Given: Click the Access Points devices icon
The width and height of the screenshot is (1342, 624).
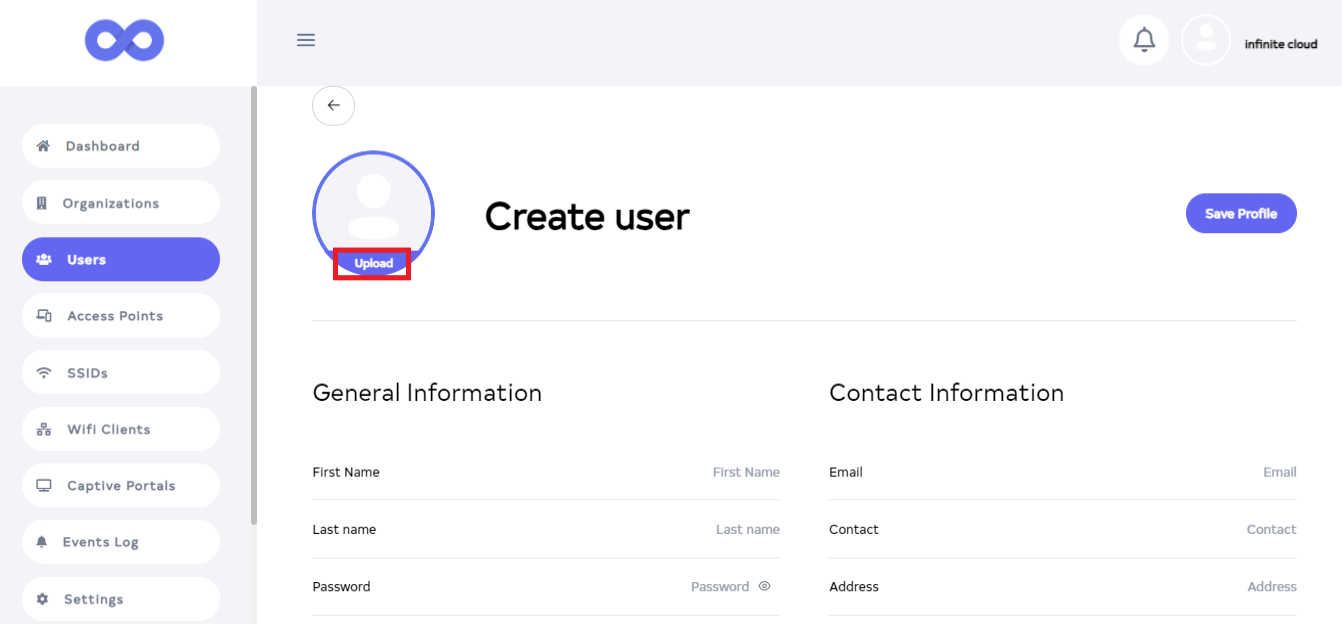Looking at the screenshot, I should [x=43, y=316].
